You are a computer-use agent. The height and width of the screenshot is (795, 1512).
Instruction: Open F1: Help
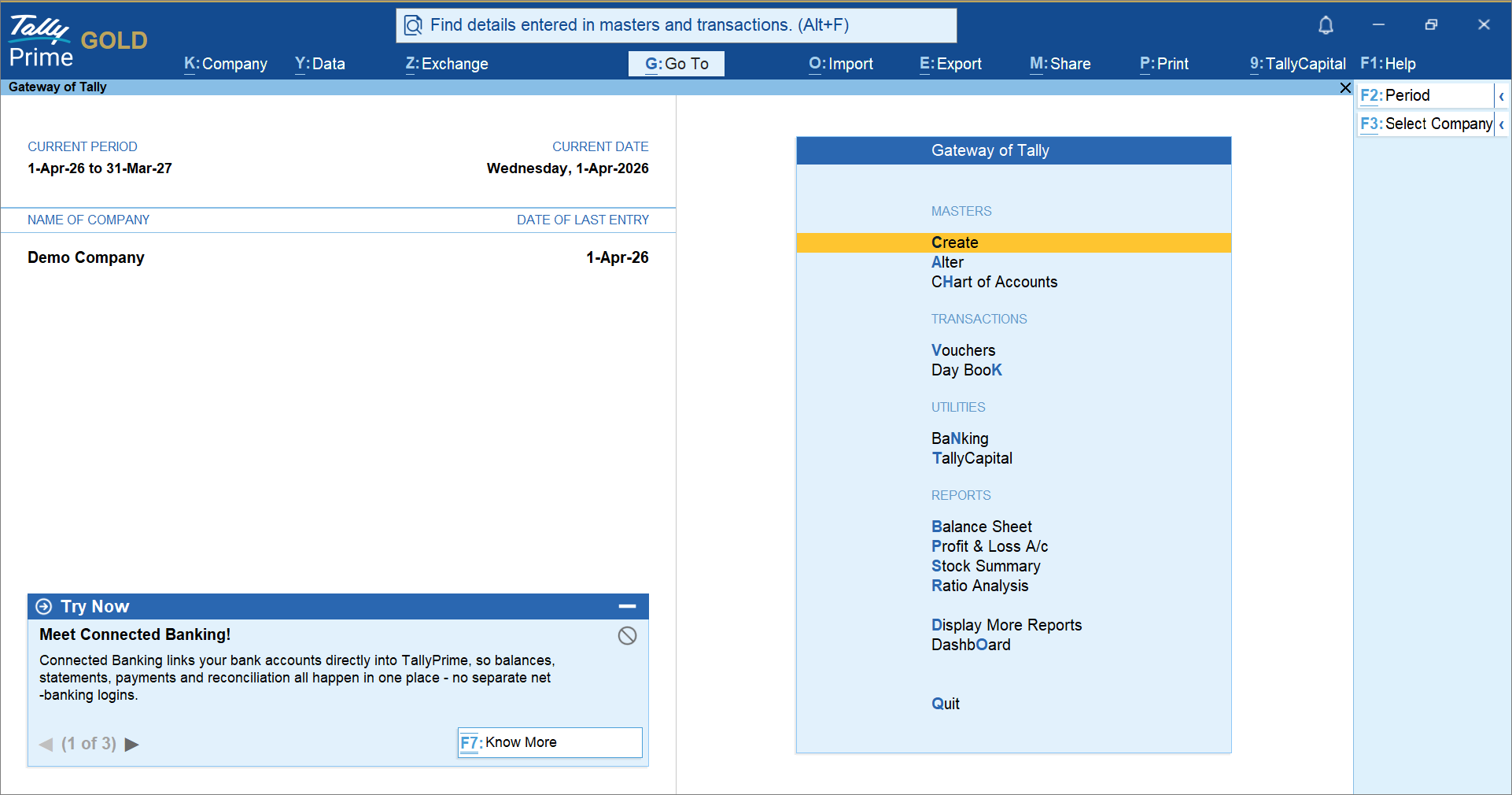1388,64
